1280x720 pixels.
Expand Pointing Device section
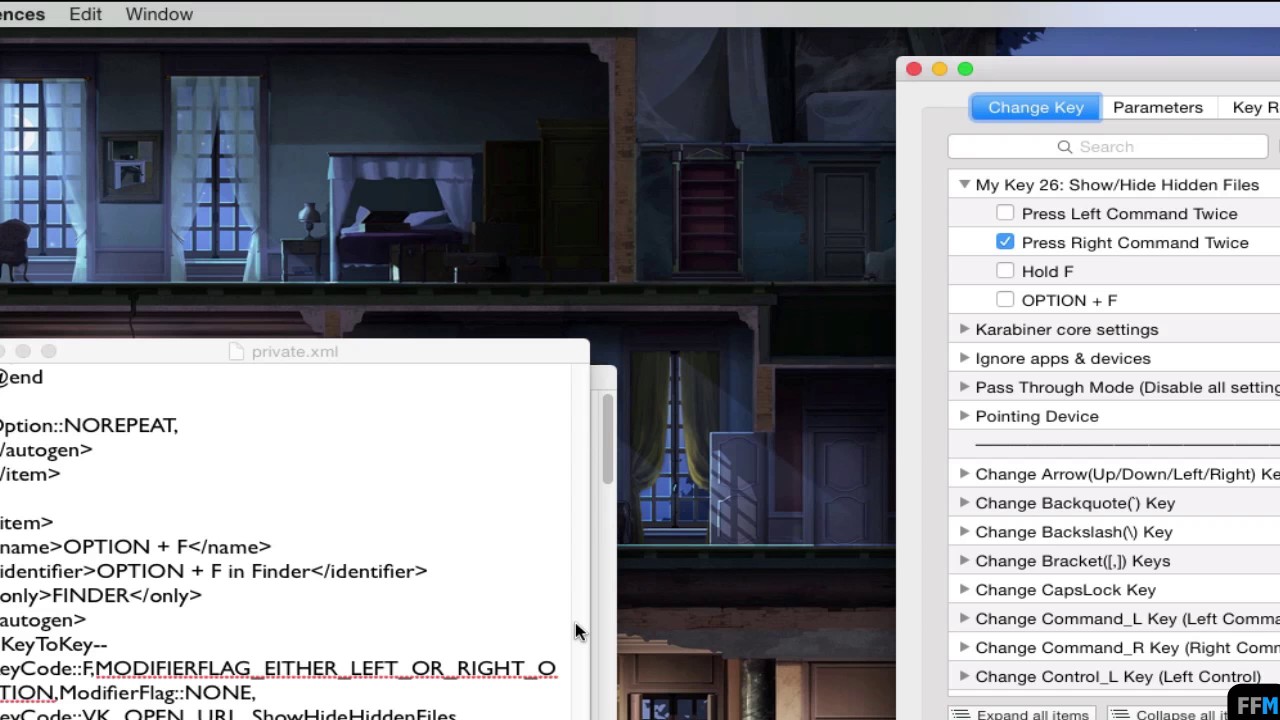pos(964,416)
